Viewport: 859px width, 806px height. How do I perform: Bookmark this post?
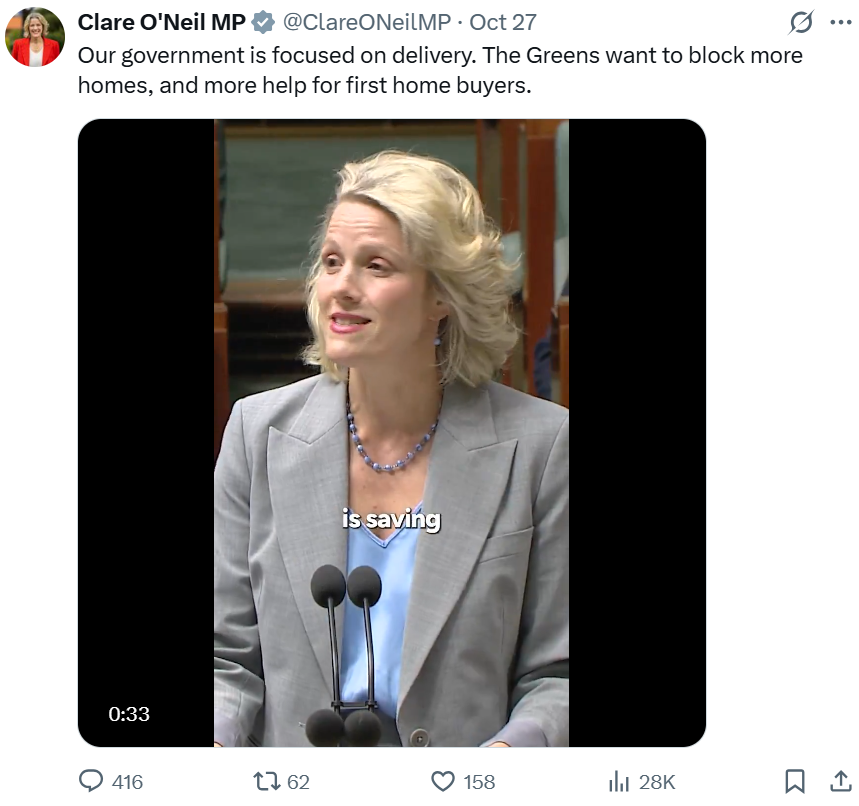point(795,781)
